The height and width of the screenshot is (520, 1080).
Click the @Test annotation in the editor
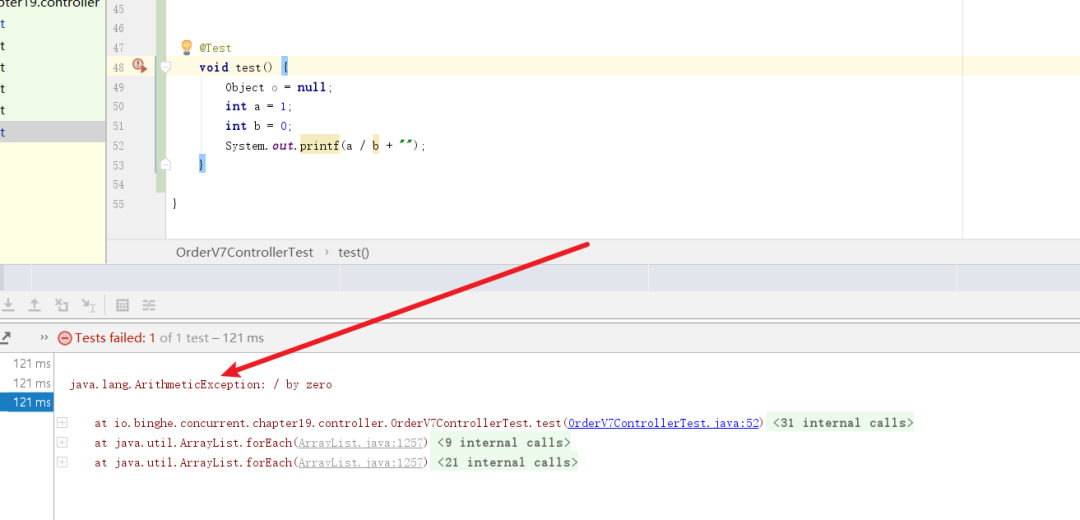tap(216, 48)
